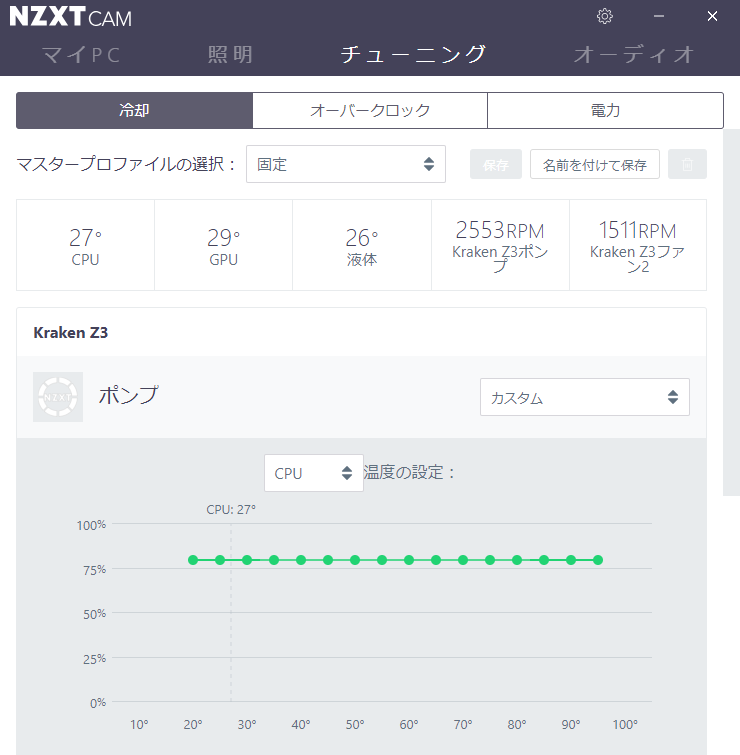Click the Kraken Z3 section heading
Image resolution: width=740 pixels, height=755 pixels.
[71, 333]
